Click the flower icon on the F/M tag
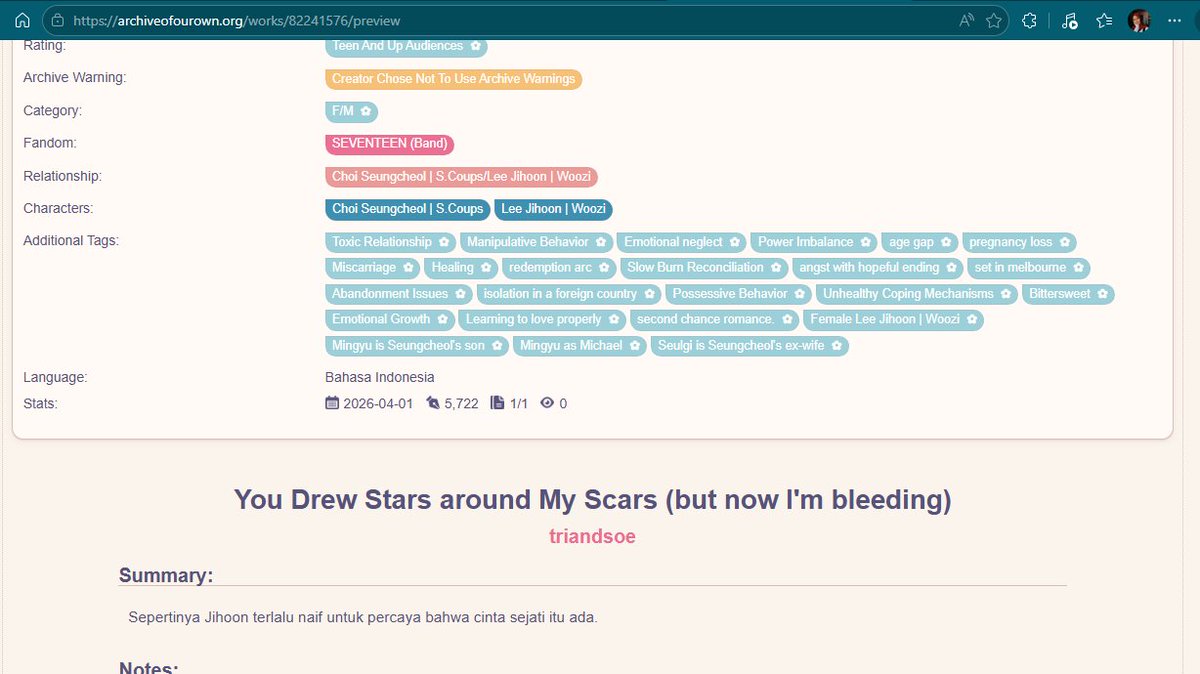Image resolution: width=1200 pixels, height=674 pixels. coord(366,111)
